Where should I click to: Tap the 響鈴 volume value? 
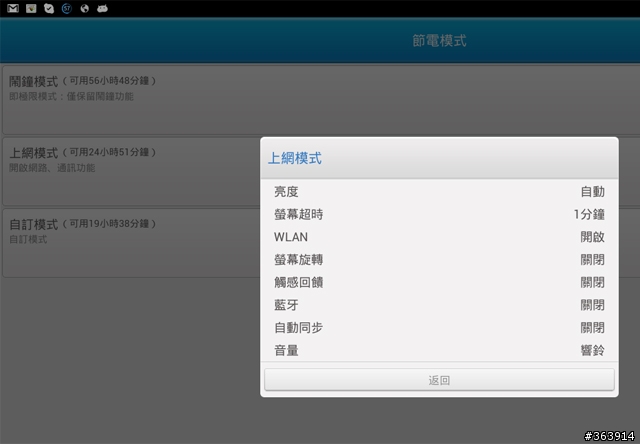click(x=593, y=350)
